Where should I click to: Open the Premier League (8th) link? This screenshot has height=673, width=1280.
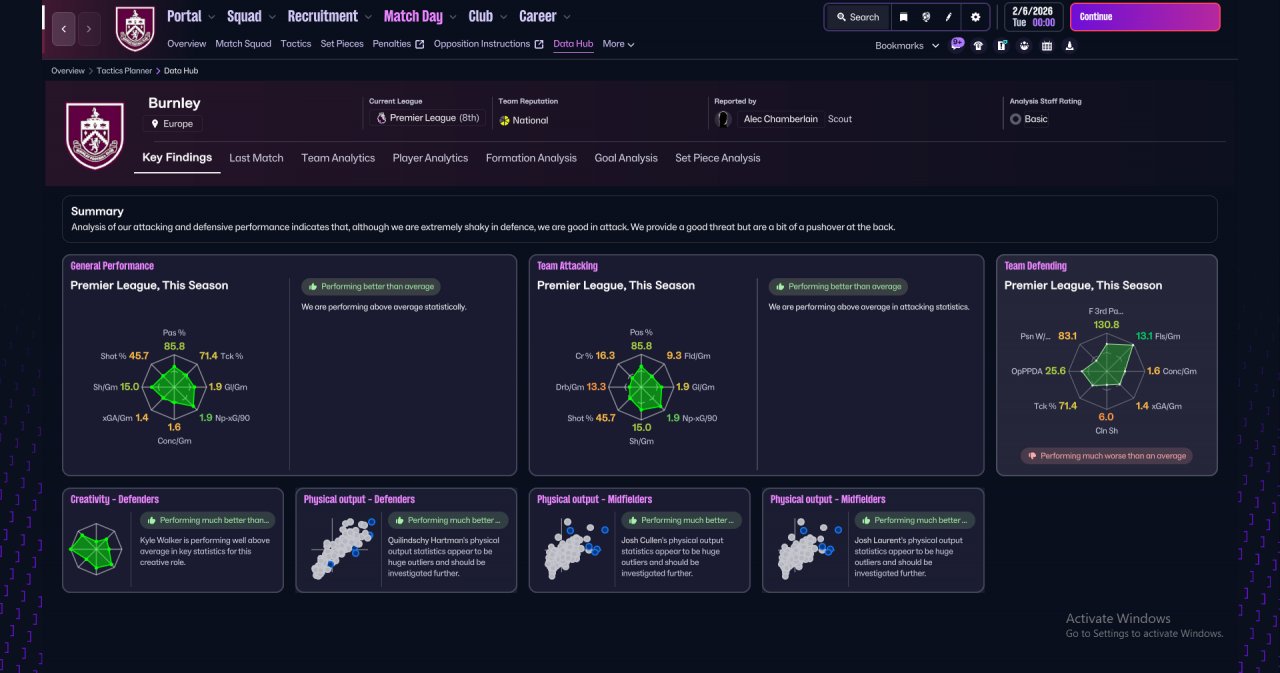[x=427, y=118]
